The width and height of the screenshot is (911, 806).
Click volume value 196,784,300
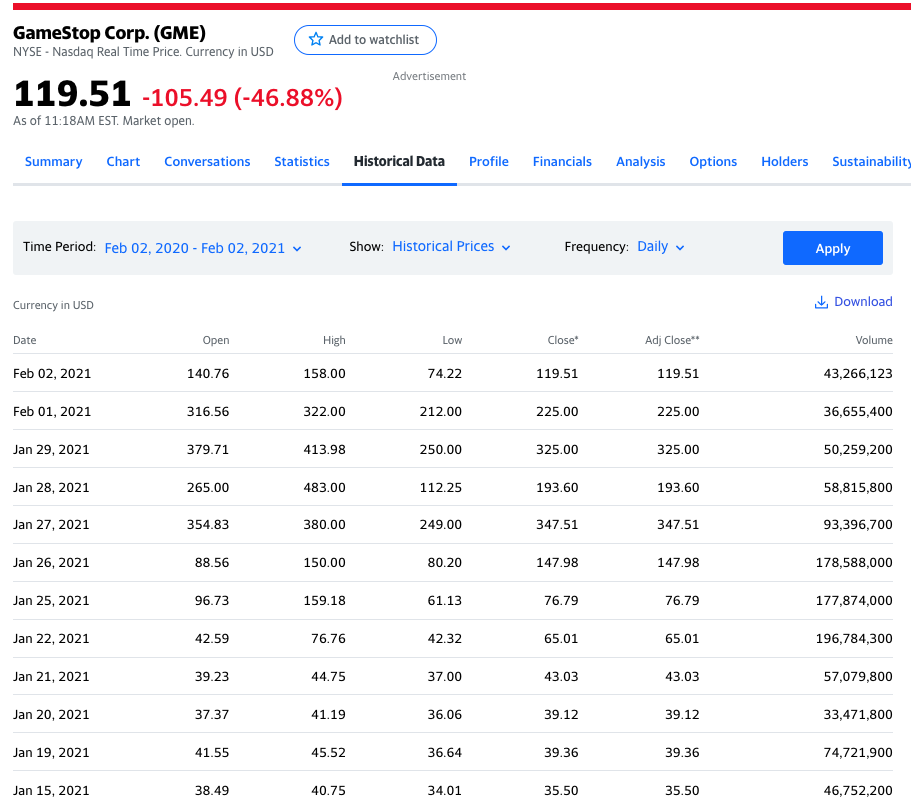tap(854, 639)
